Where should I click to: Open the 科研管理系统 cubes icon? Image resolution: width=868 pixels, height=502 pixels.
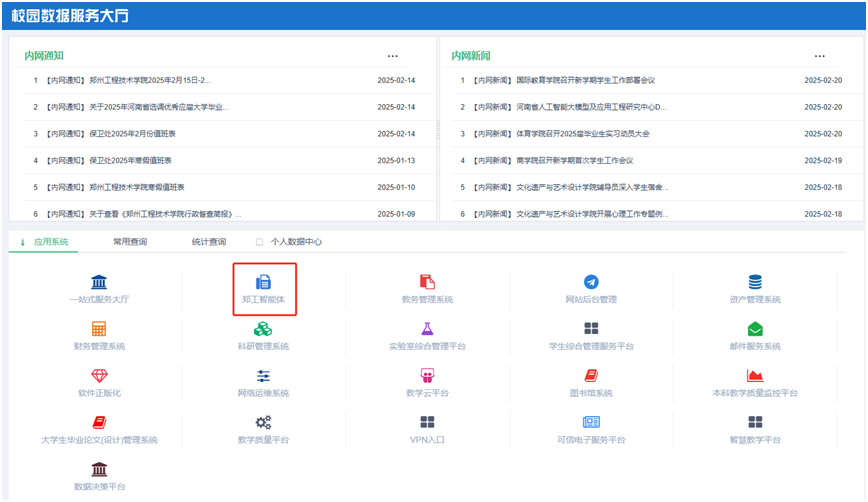pyautogui.click(x=263, y=329)
